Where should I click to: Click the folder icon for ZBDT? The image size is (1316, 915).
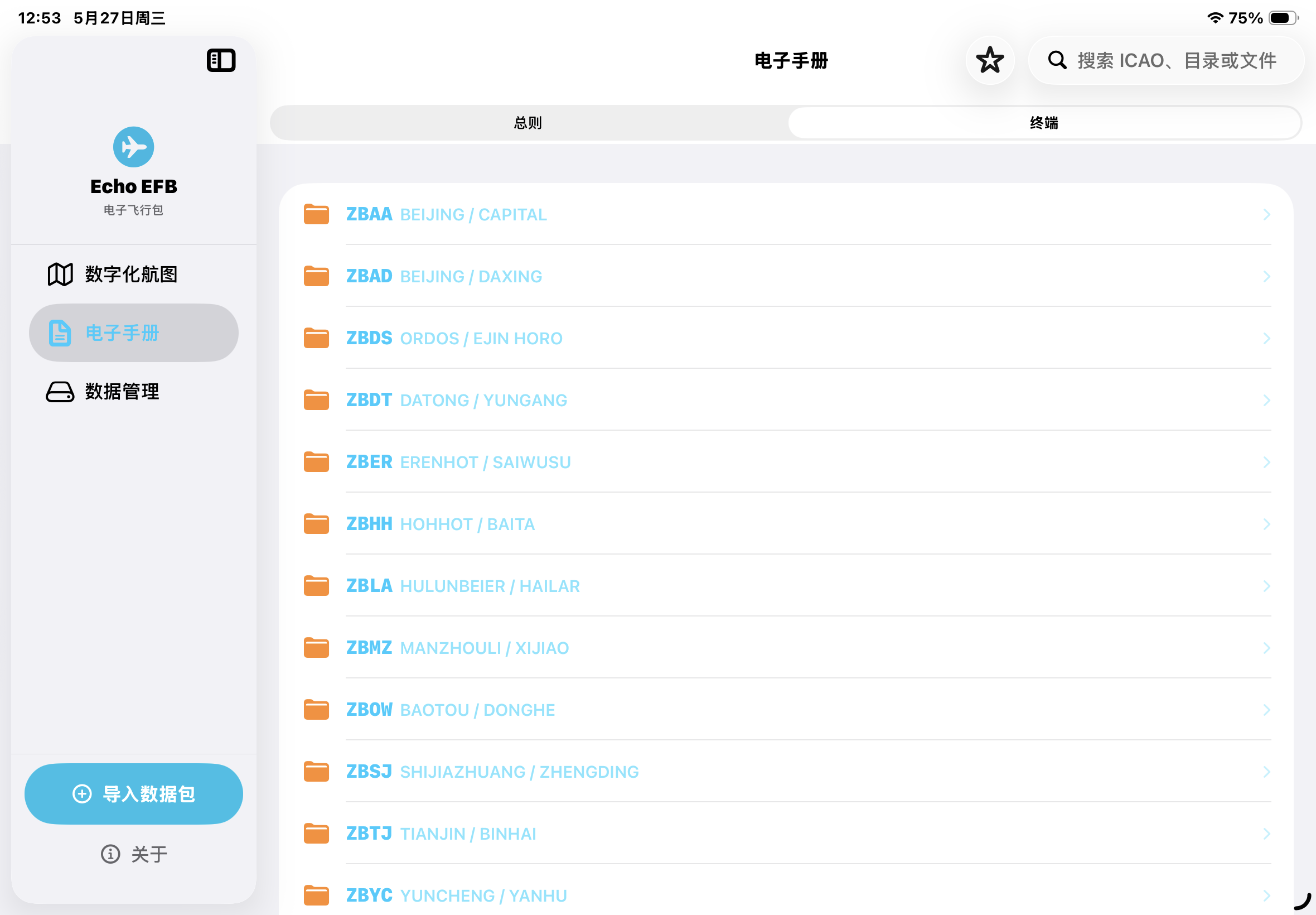[316, 399]
